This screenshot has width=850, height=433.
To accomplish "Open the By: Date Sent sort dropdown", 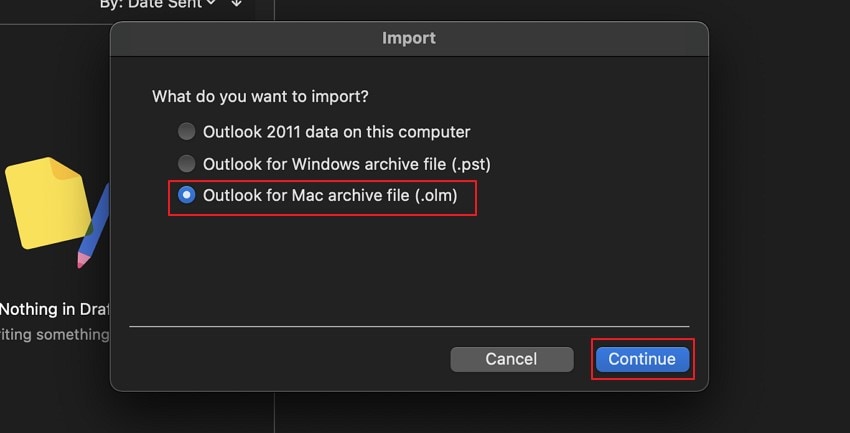I will 157,4.
